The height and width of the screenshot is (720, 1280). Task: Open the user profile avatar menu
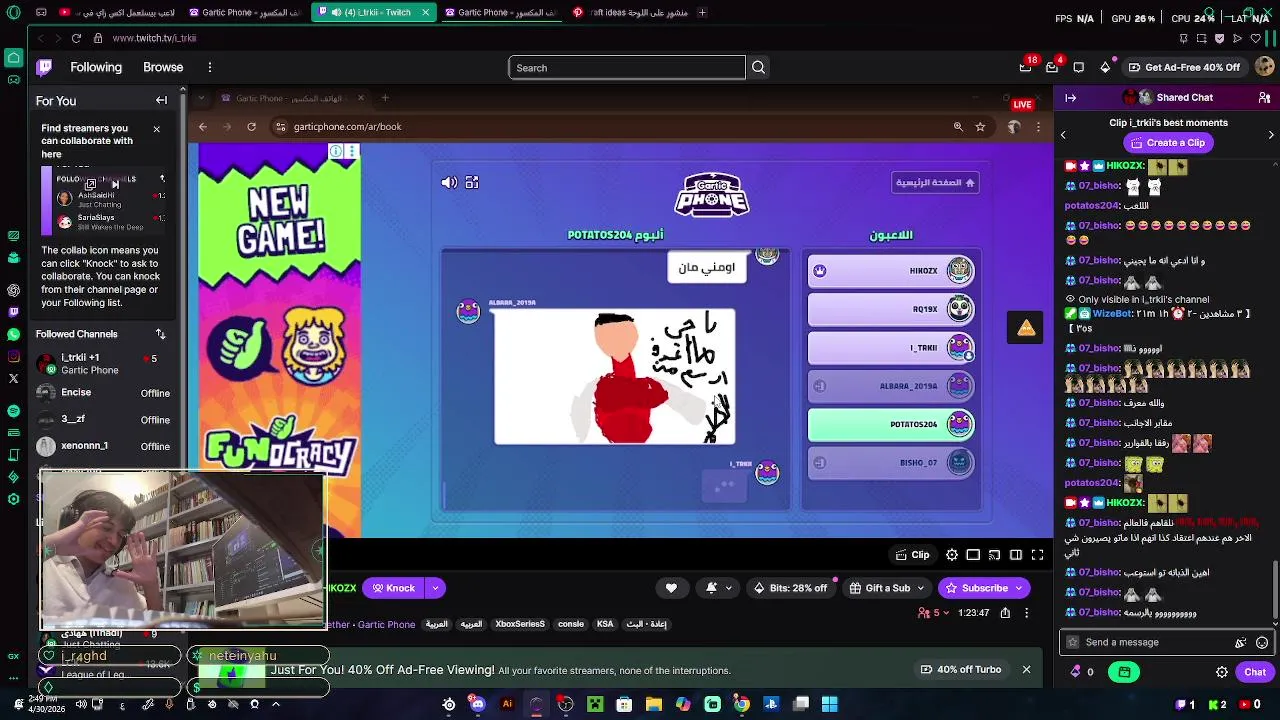1264,67
